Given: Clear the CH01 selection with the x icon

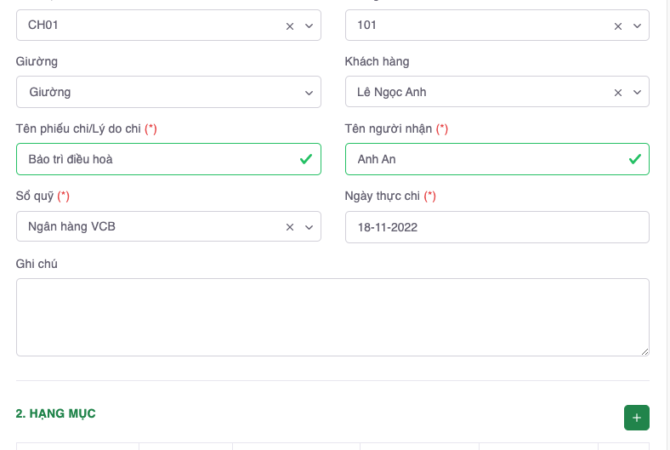Looking at the screenshot, I should [290, 26].
